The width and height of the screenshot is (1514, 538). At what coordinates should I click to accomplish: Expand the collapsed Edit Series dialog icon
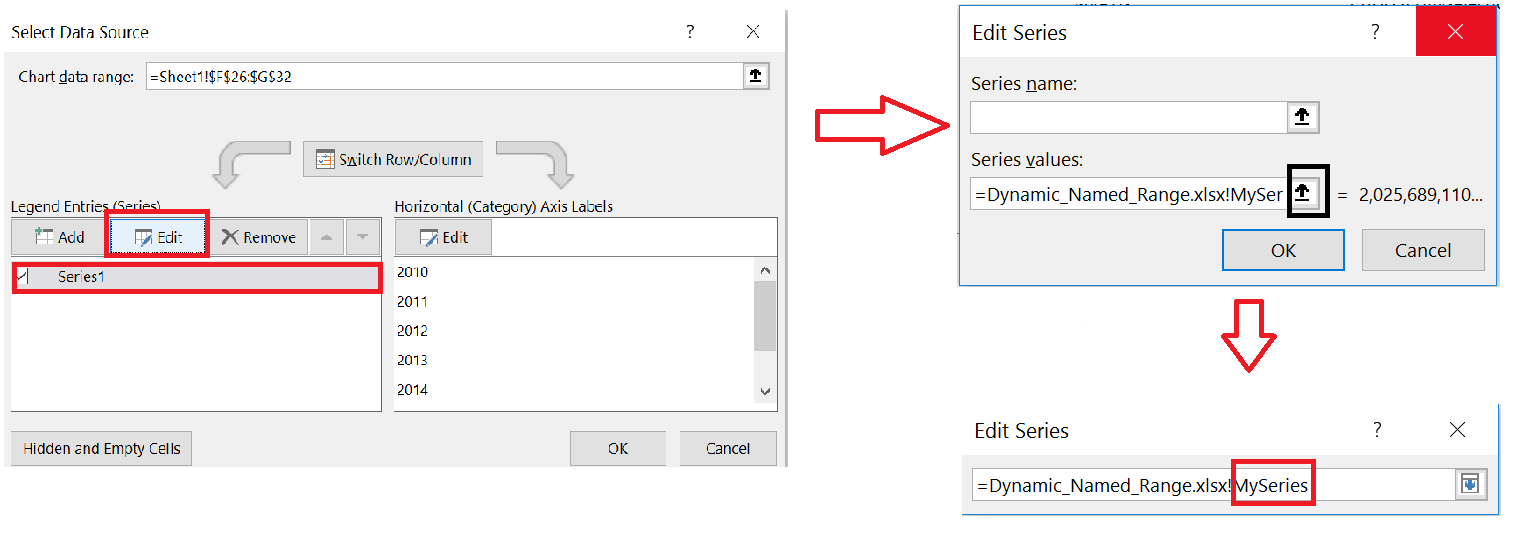tap(1470, 485)
